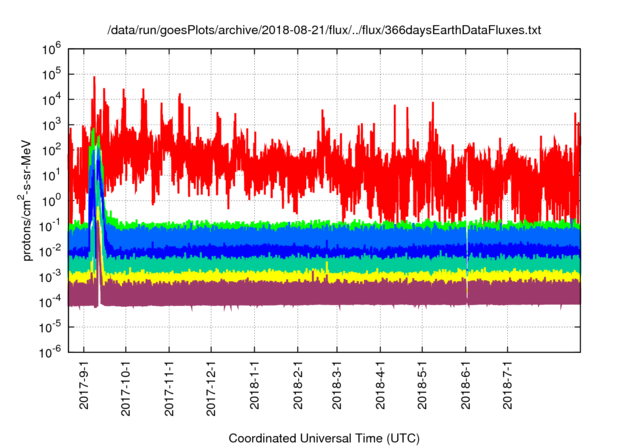Click the 10^0 y-axis tick label
This screenshot has width=640, height=448.
(51, 201)
